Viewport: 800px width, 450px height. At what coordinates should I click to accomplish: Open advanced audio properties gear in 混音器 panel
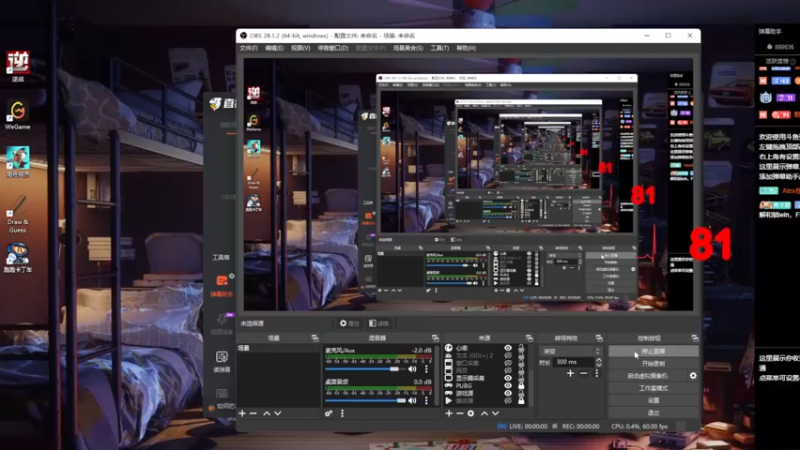pos(329,413)
